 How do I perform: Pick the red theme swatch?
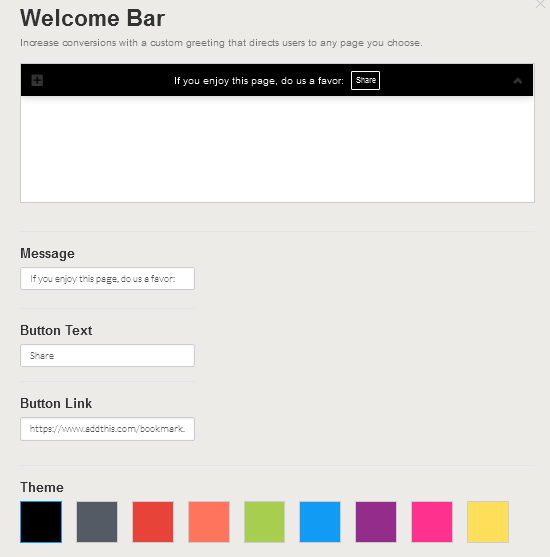coord(153,522)
